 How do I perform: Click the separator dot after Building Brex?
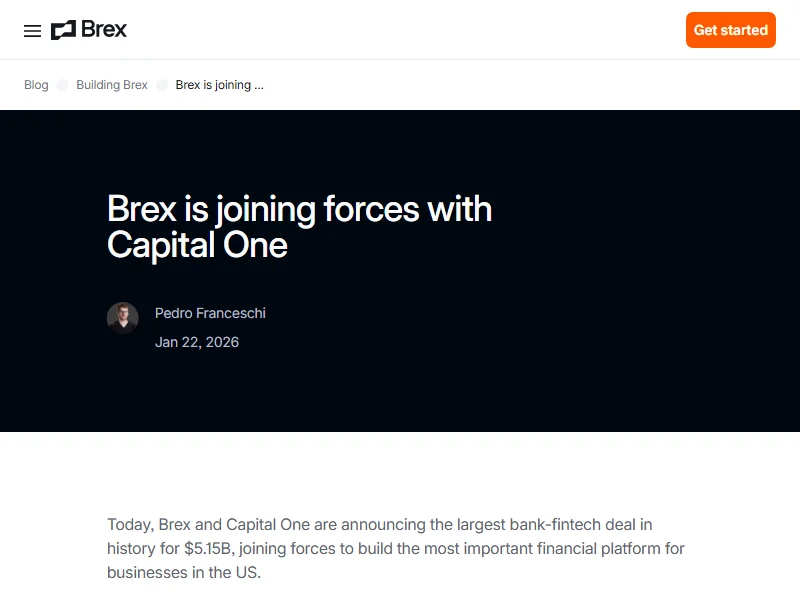162,85
